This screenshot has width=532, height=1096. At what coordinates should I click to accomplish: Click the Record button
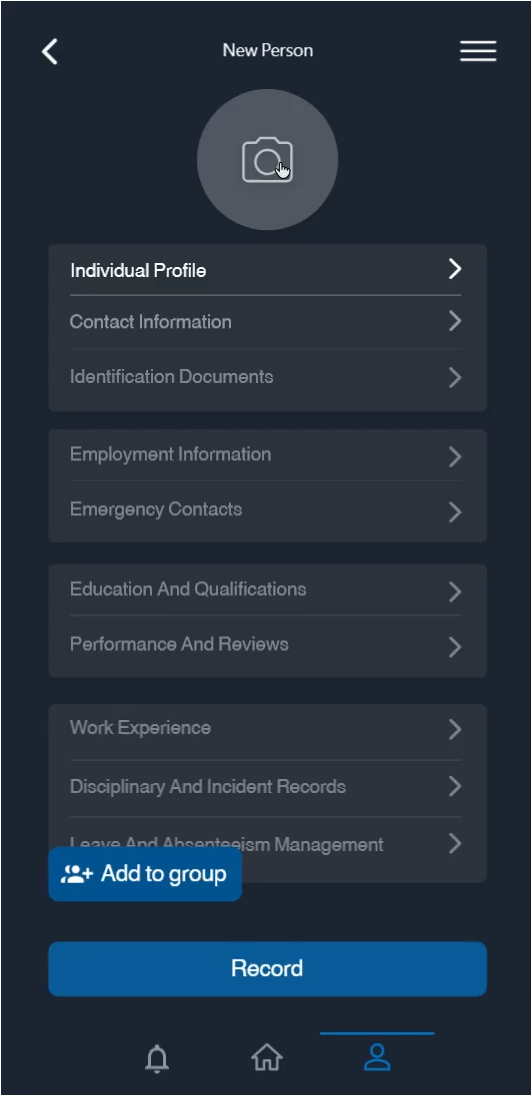[267, 969]
